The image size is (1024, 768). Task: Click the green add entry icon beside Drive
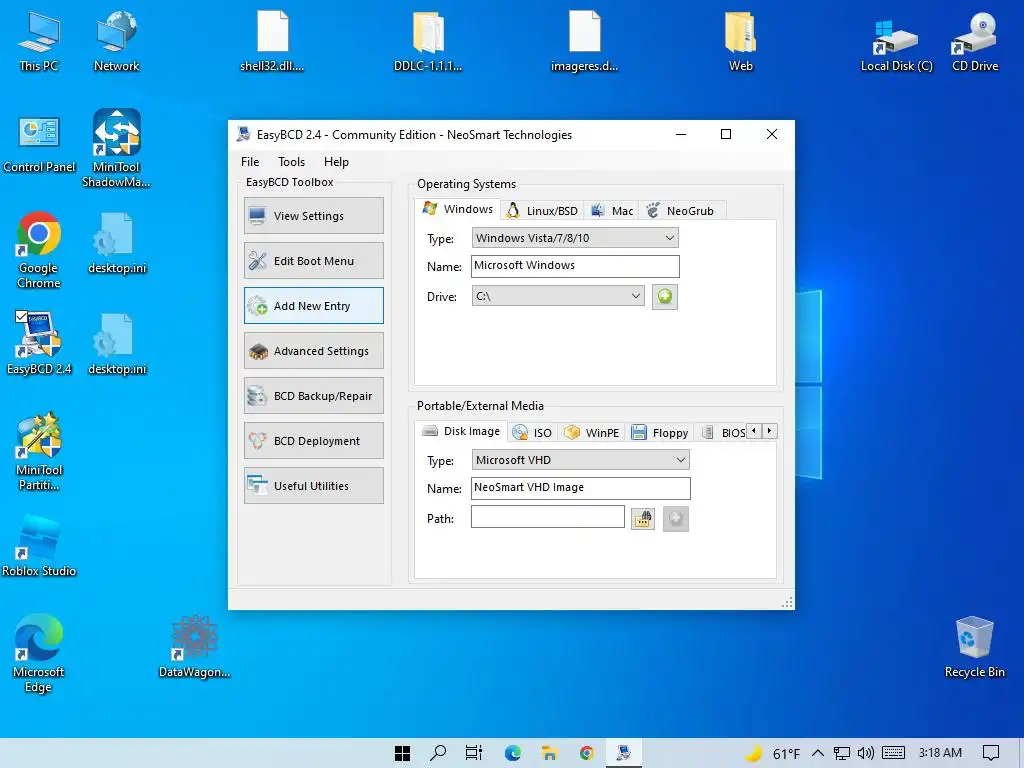coord(664,296)
